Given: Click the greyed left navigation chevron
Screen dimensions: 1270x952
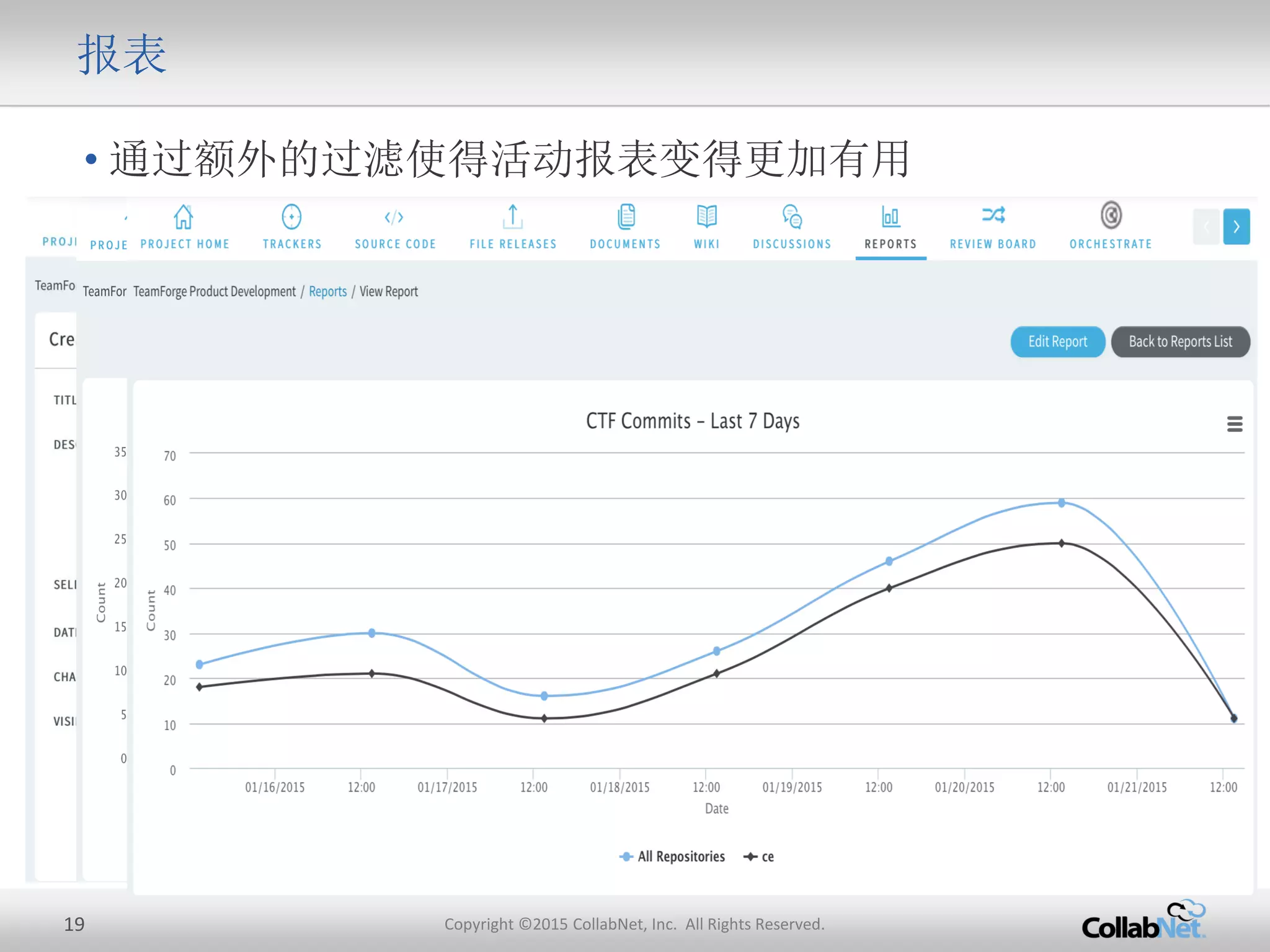Looking at the screenshot, I should pyautogui.click(x=1206, y=227).
